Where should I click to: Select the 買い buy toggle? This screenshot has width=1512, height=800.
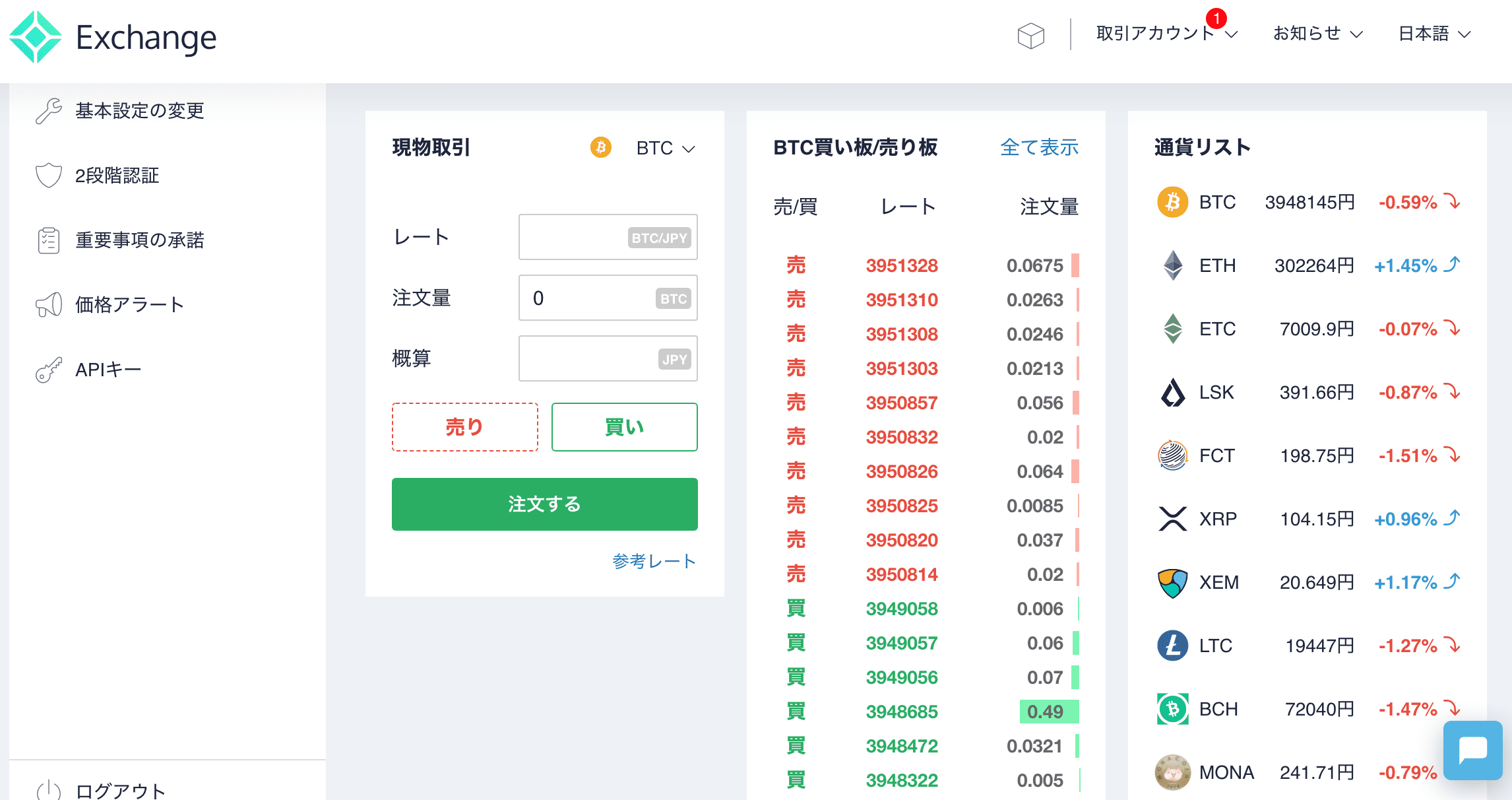point(624,427)
